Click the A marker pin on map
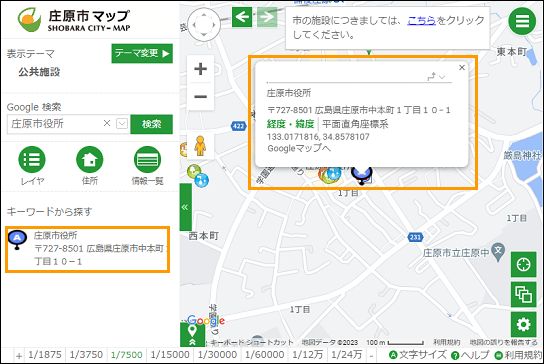Image resolution: width=544 pixels, height=364 pixels. 362,175
